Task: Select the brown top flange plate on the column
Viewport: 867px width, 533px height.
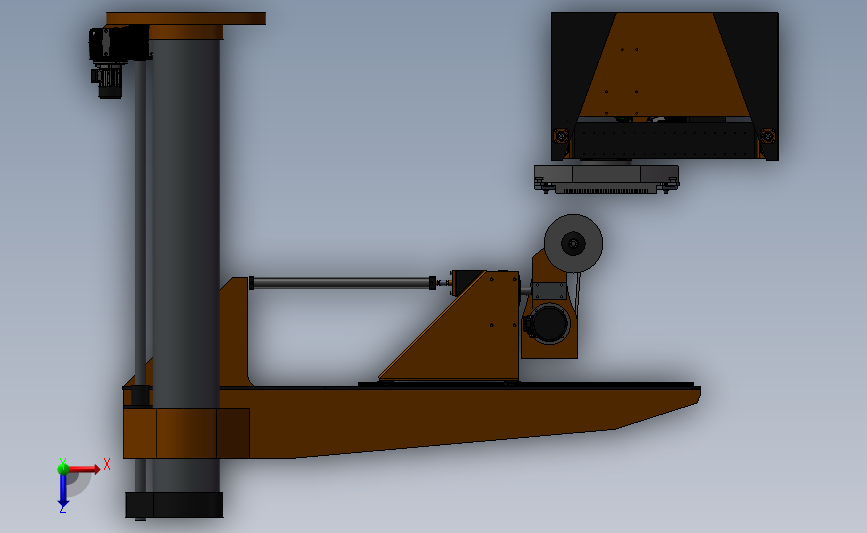Action: (x=186, y=19)
